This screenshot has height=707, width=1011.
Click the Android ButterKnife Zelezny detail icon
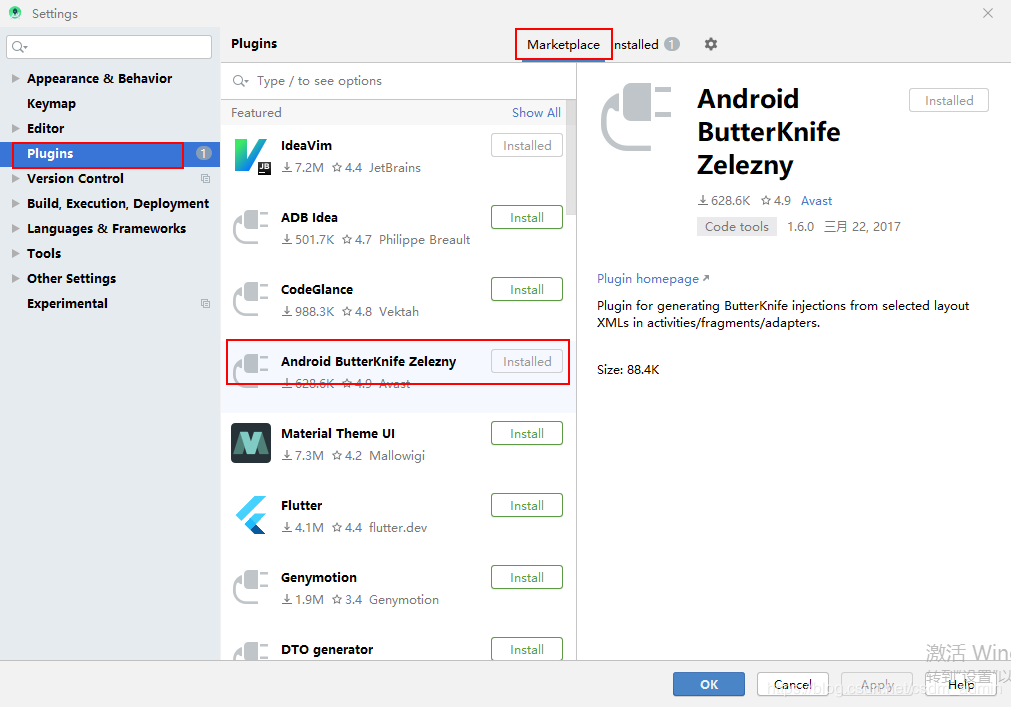click(x=632, y=118)
